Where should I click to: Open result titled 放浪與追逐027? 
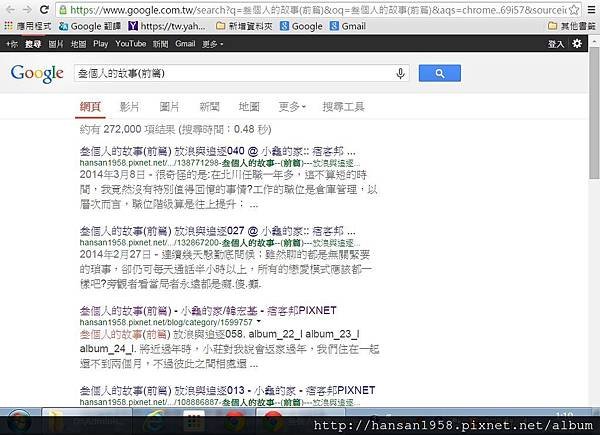point(217,231)
